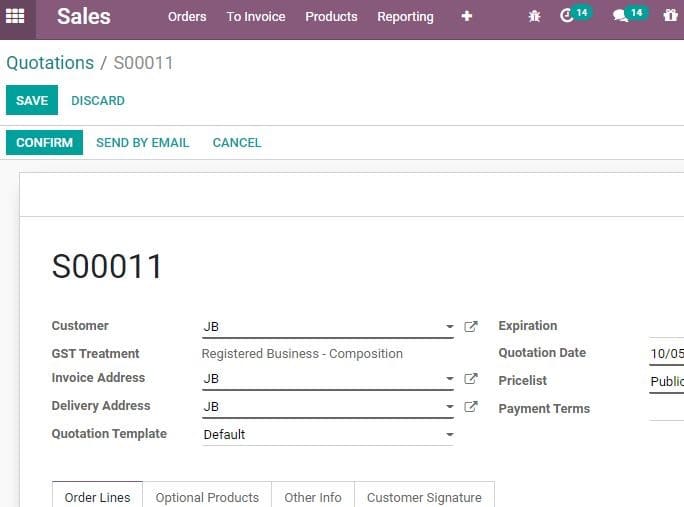The width and height of the screenshot is (684, 507).
Task: Open the debug bug icon menu
Action: tap(534, 16)
